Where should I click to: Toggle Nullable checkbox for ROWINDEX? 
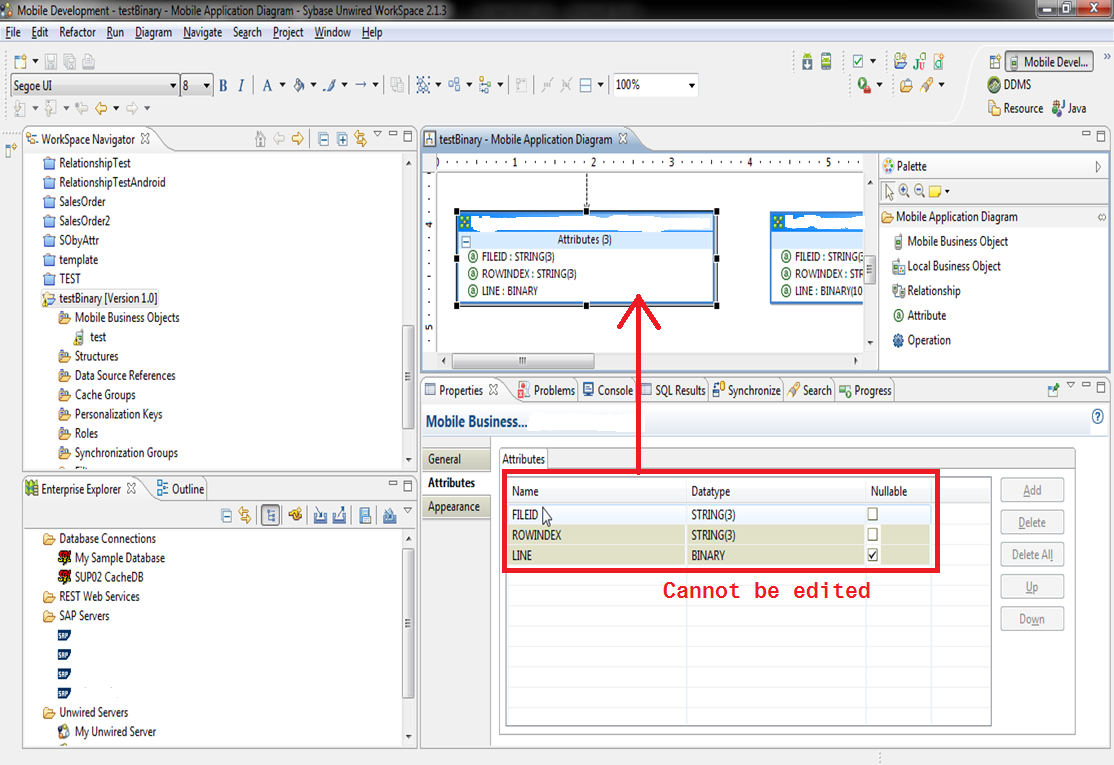point(872,534)
